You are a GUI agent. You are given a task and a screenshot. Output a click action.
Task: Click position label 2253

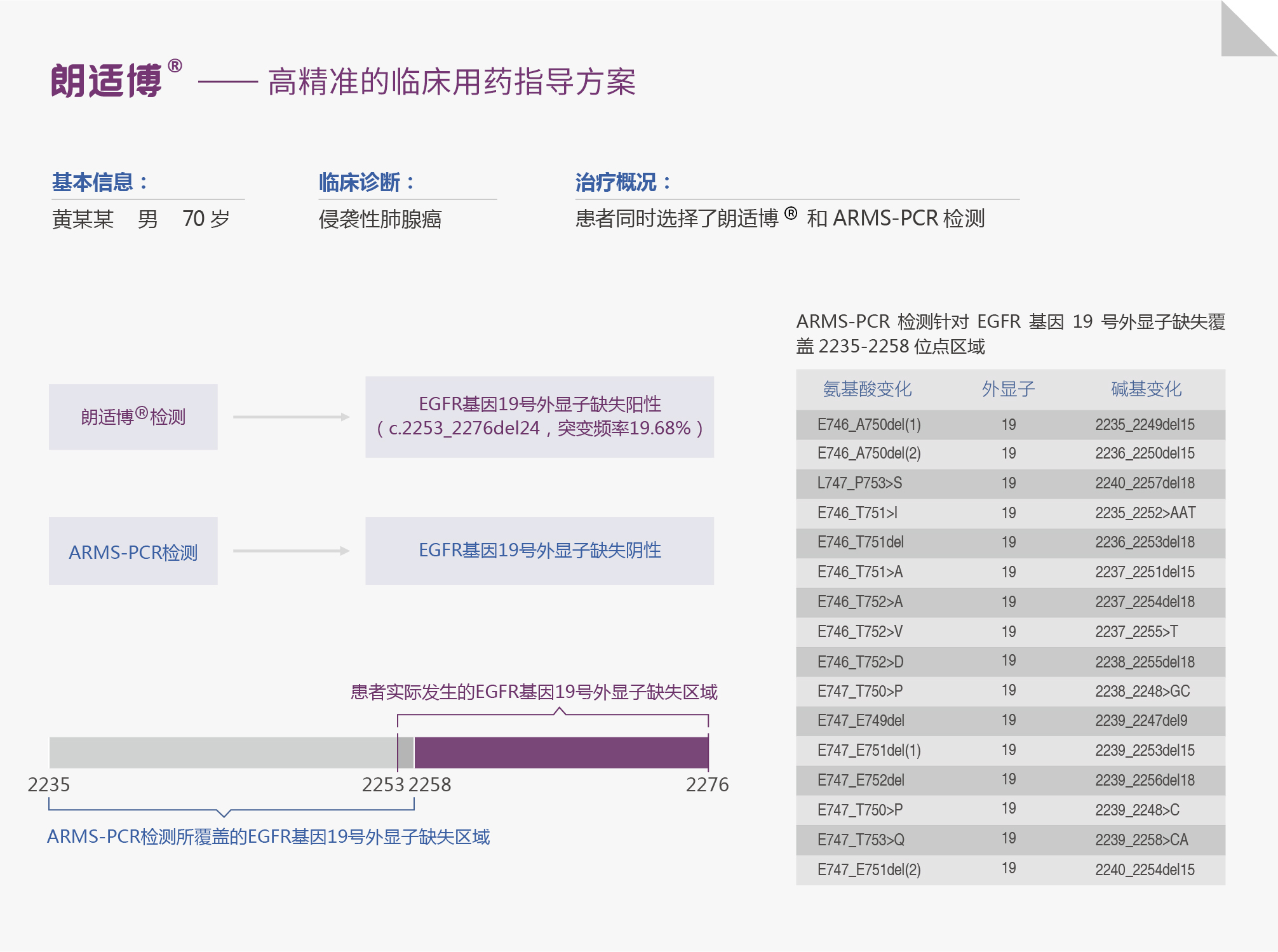pyautogui.click(x=383, y=785)
